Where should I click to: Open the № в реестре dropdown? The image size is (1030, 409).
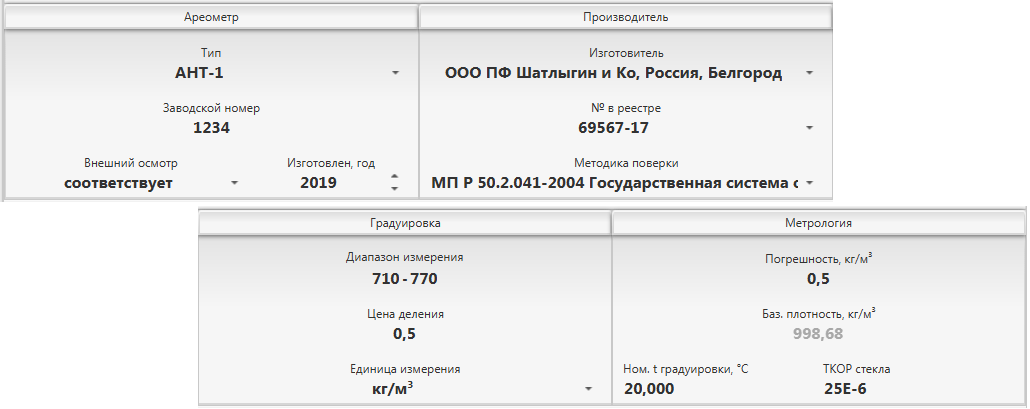point(809,128)
